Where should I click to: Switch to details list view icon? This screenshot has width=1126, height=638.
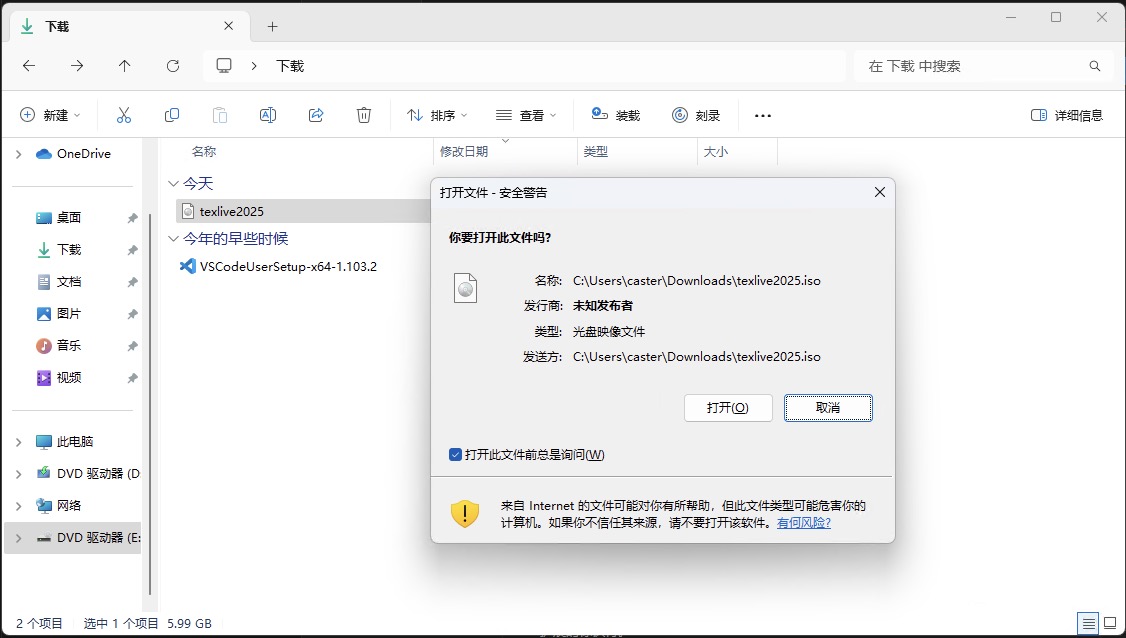[1089, 623]
